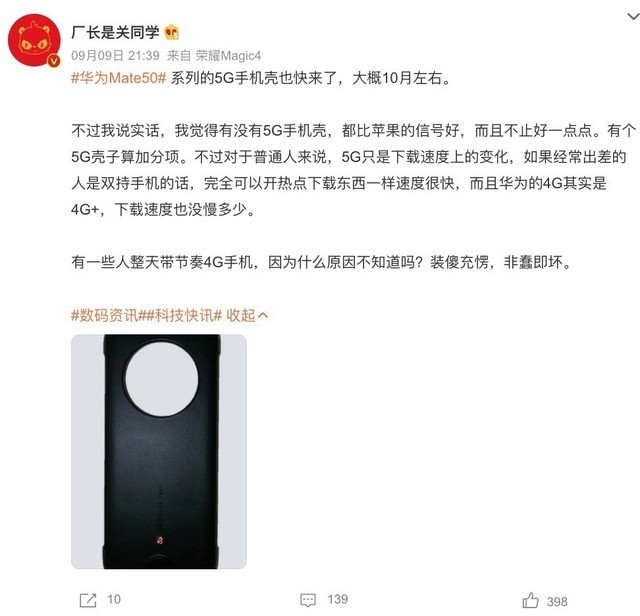This screenshot has height=616, width=640.
Task: Expand post options chevron at top right
Action: pyautogui.click(x=633, y=17)
